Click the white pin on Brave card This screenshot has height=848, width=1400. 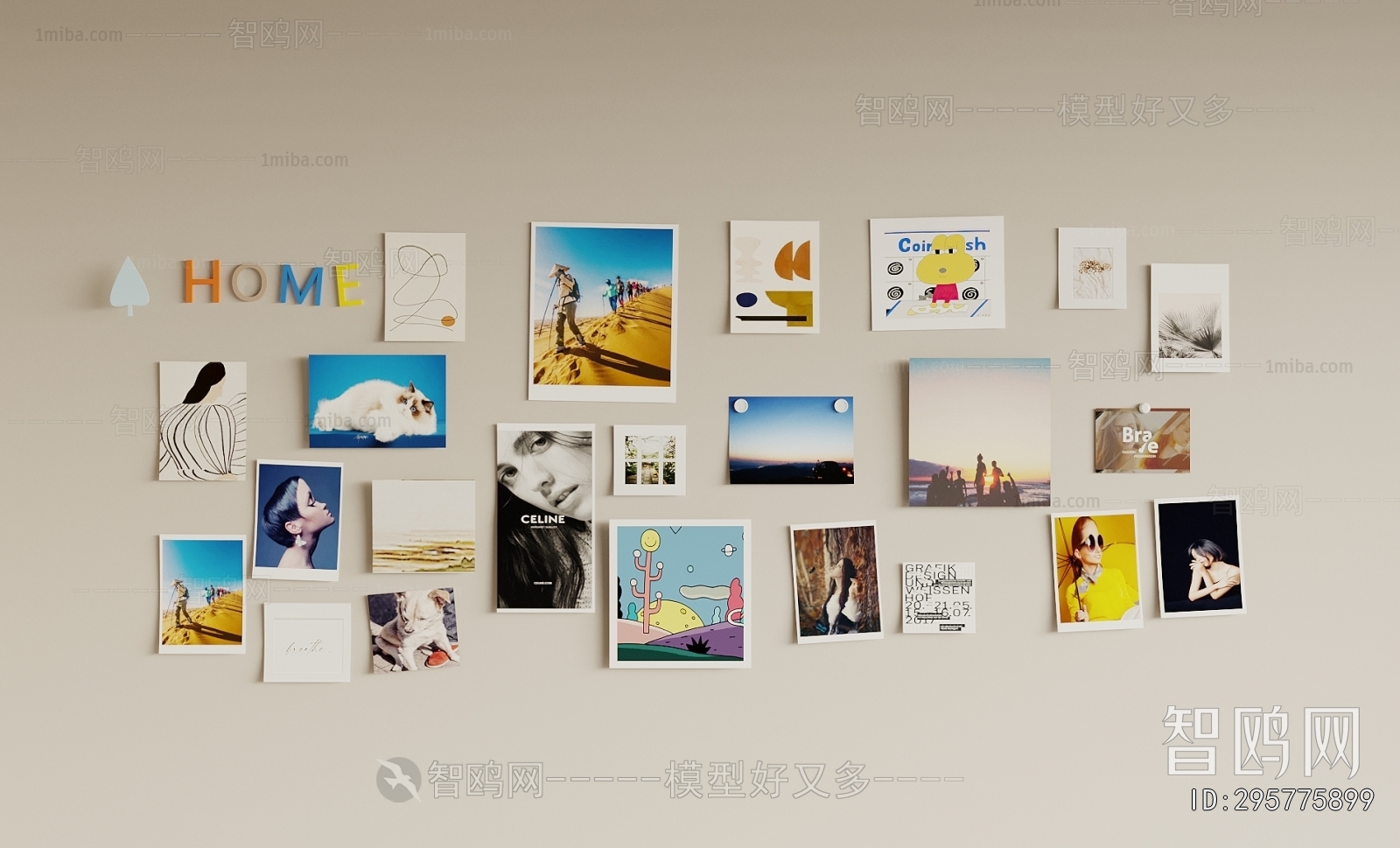point(1143,408)
